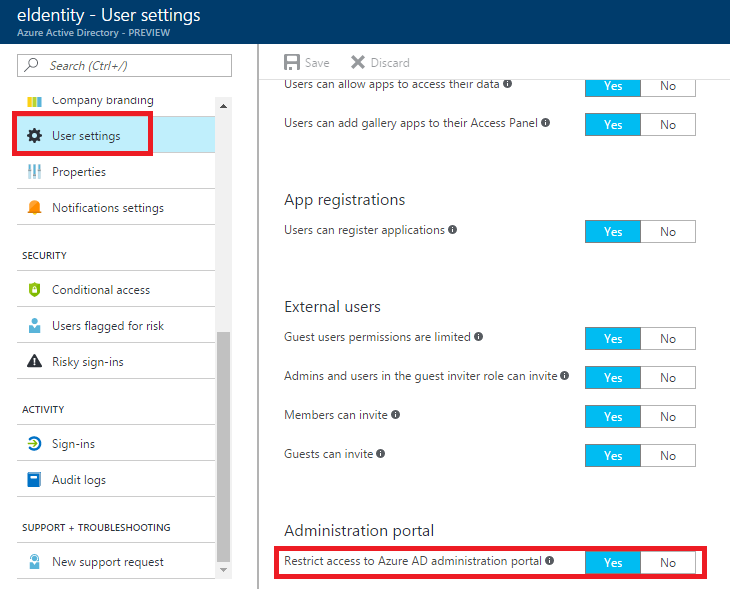730x589 pixels.
Task: Select Yes for 'Restrict access to Azure AD administration portal'
Action: coord(613,562)
